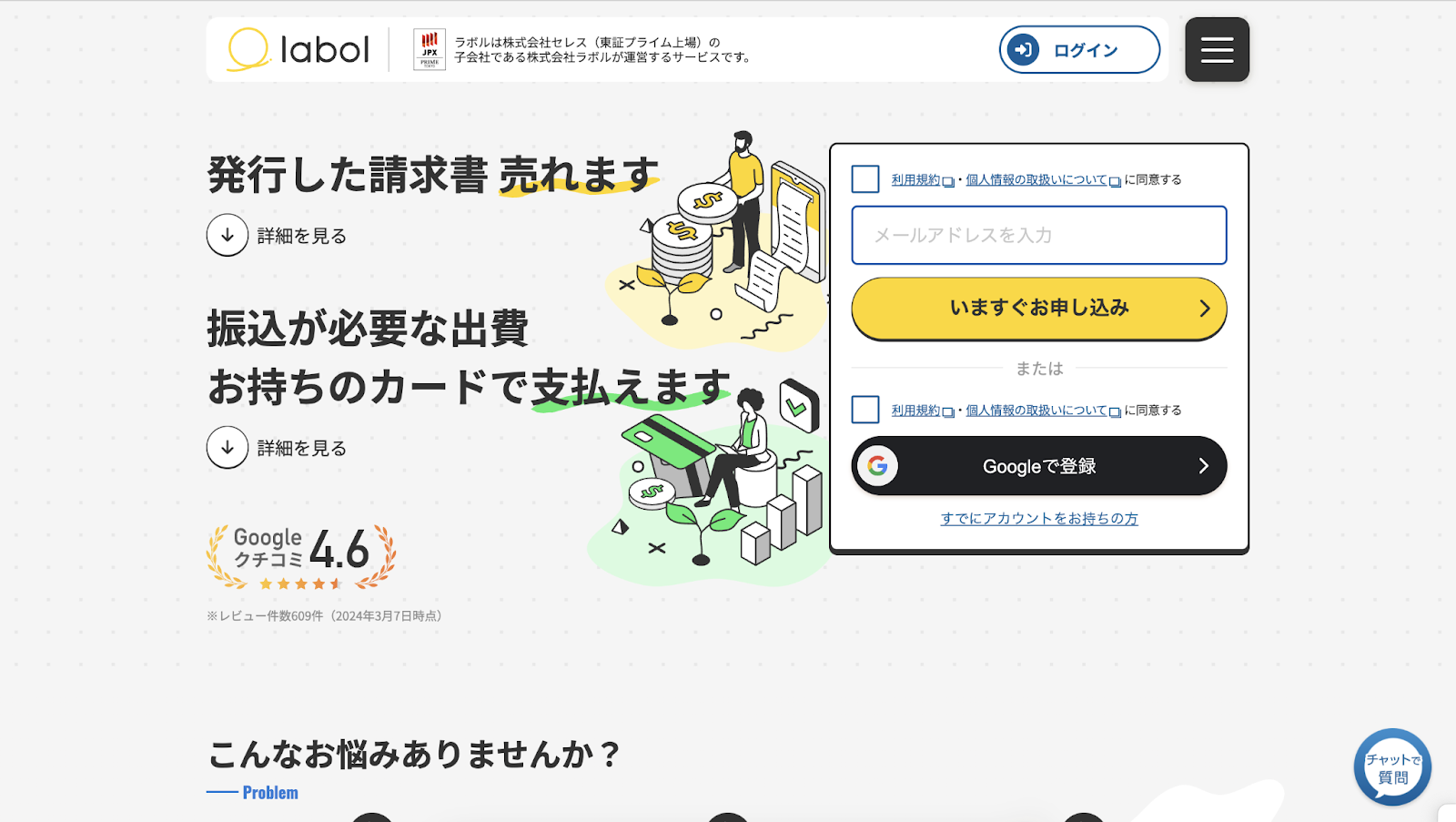Open the hamburger menu icon
This screenshot has width=1456, height=822.
(x=1217, y=49)
